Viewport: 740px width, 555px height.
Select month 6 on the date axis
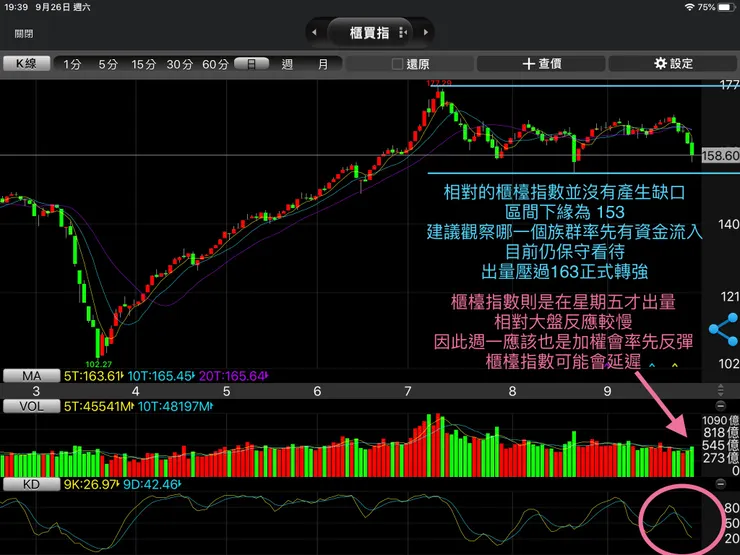pos(317,391)
